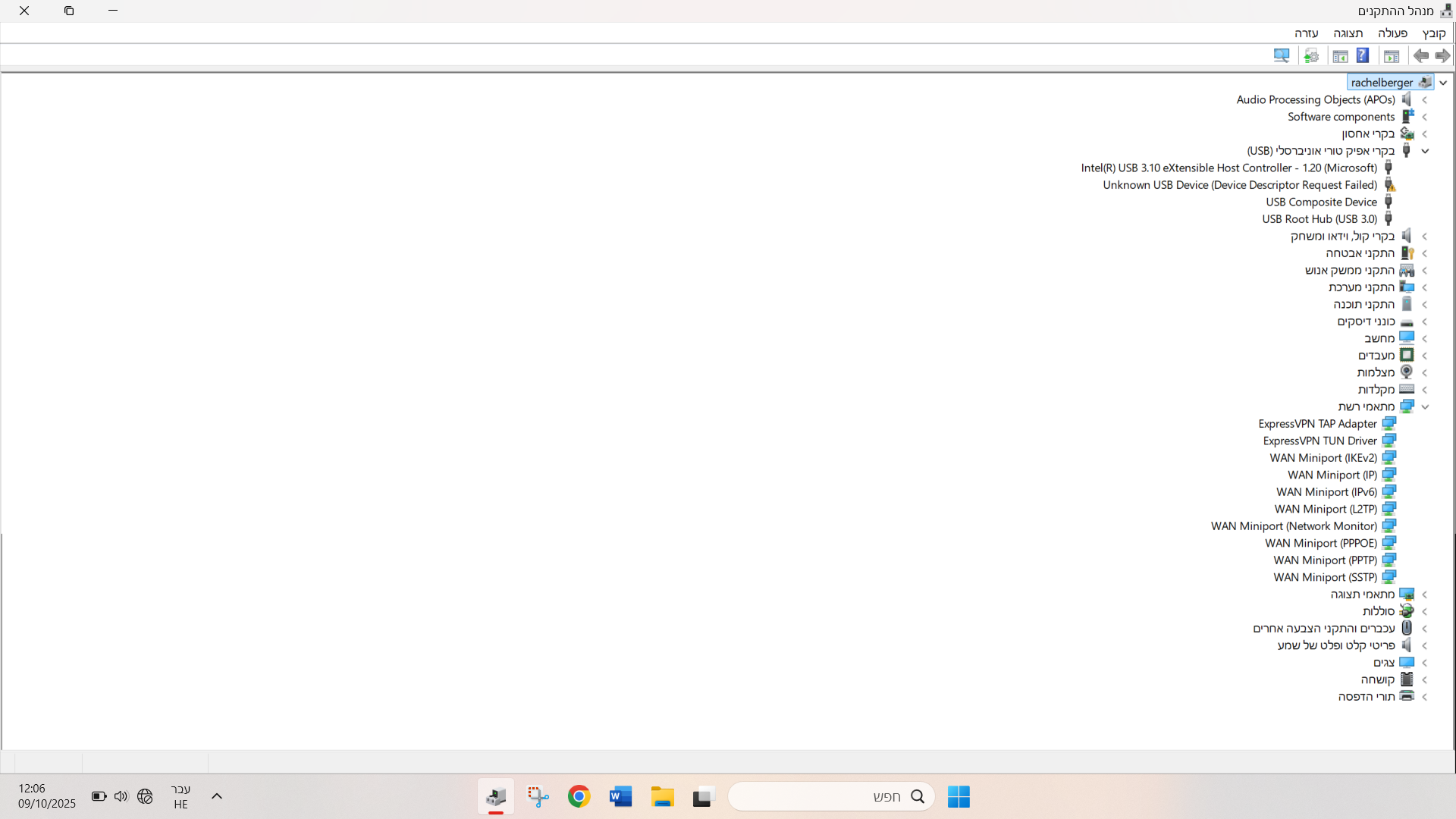This screenshot has height=819, width=1456.
Task: Collapse the USB controllers (USB) category
Action: coord(1425,151)
